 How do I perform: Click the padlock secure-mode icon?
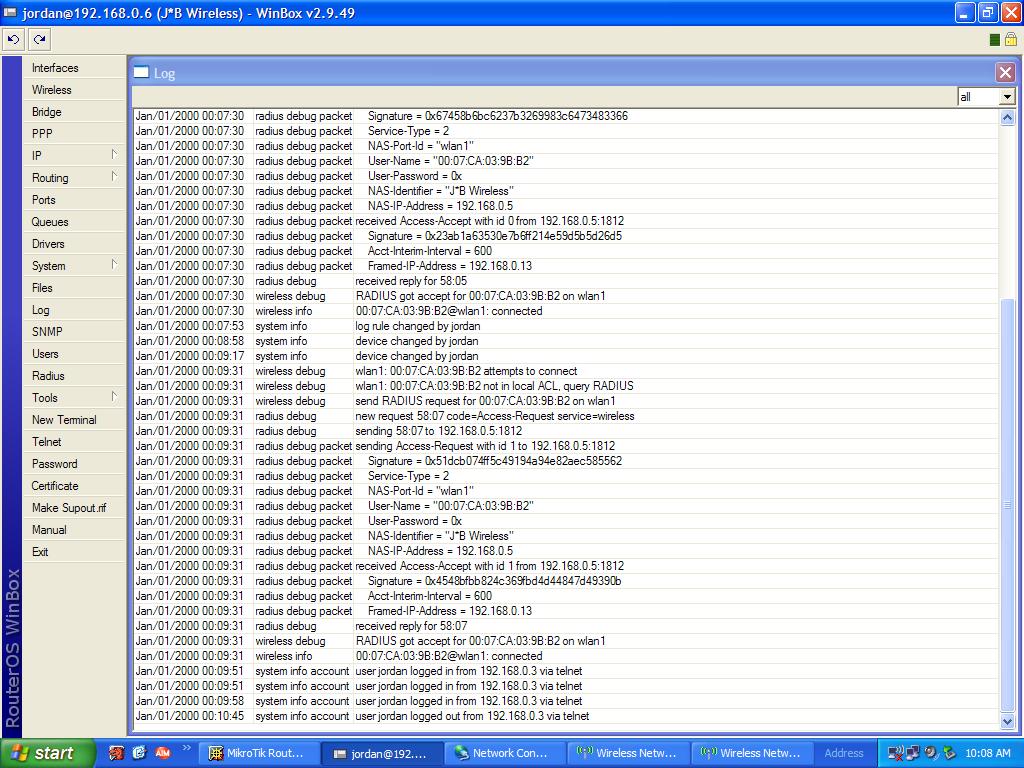1010,40
